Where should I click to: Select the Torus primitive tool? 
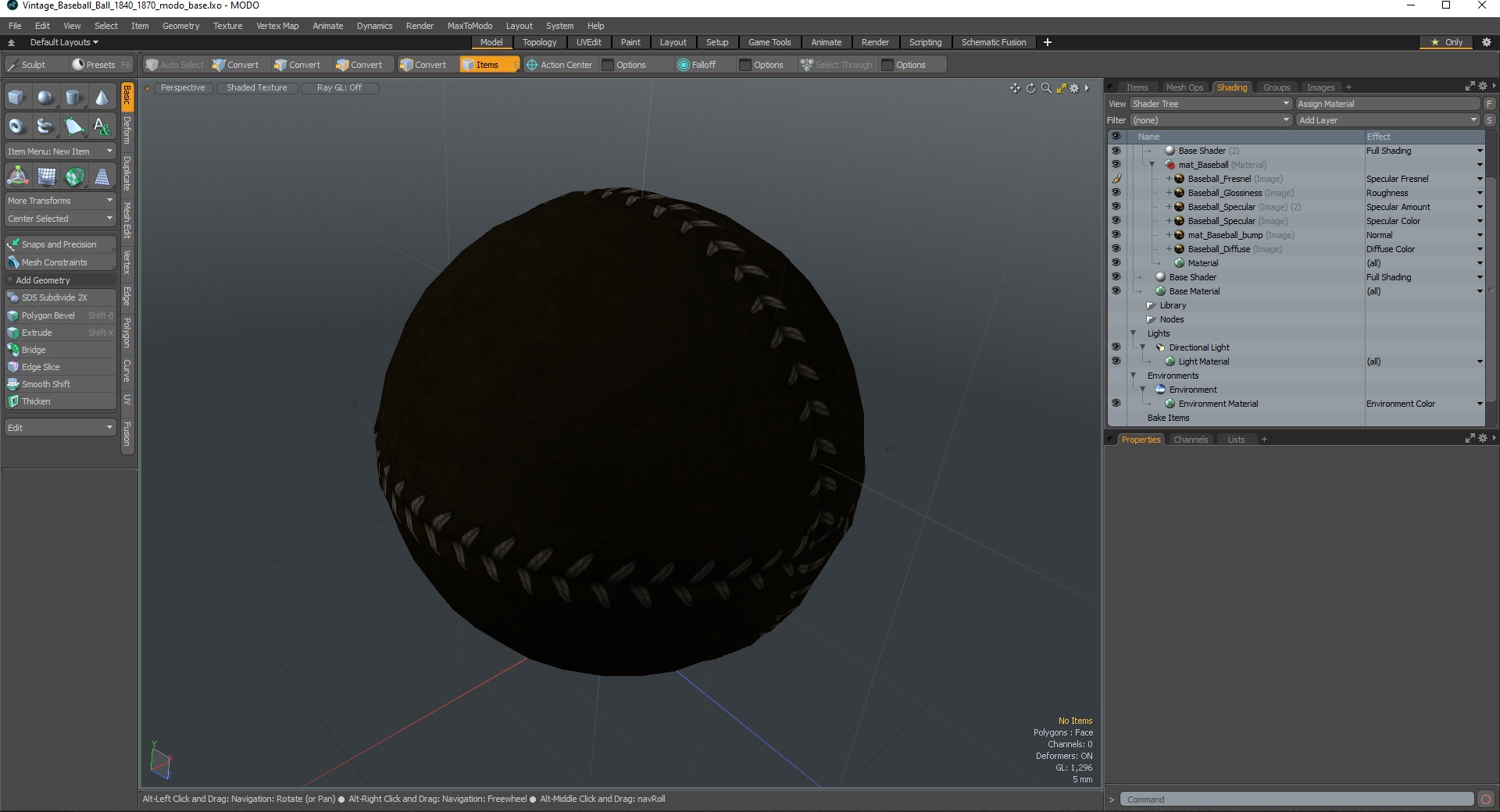[17, 126]
